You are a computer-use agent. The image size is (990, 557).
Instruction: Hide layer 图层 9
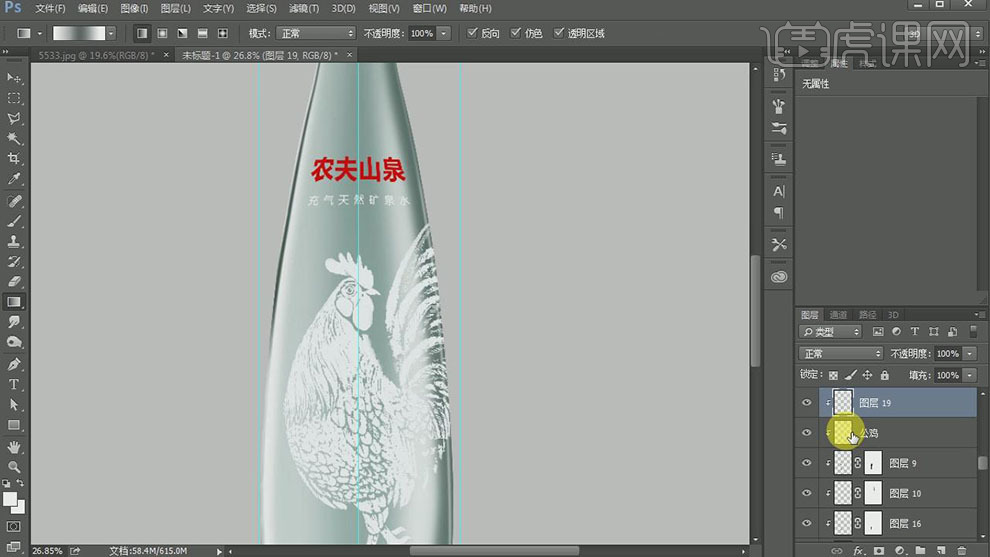pos(806,463)
